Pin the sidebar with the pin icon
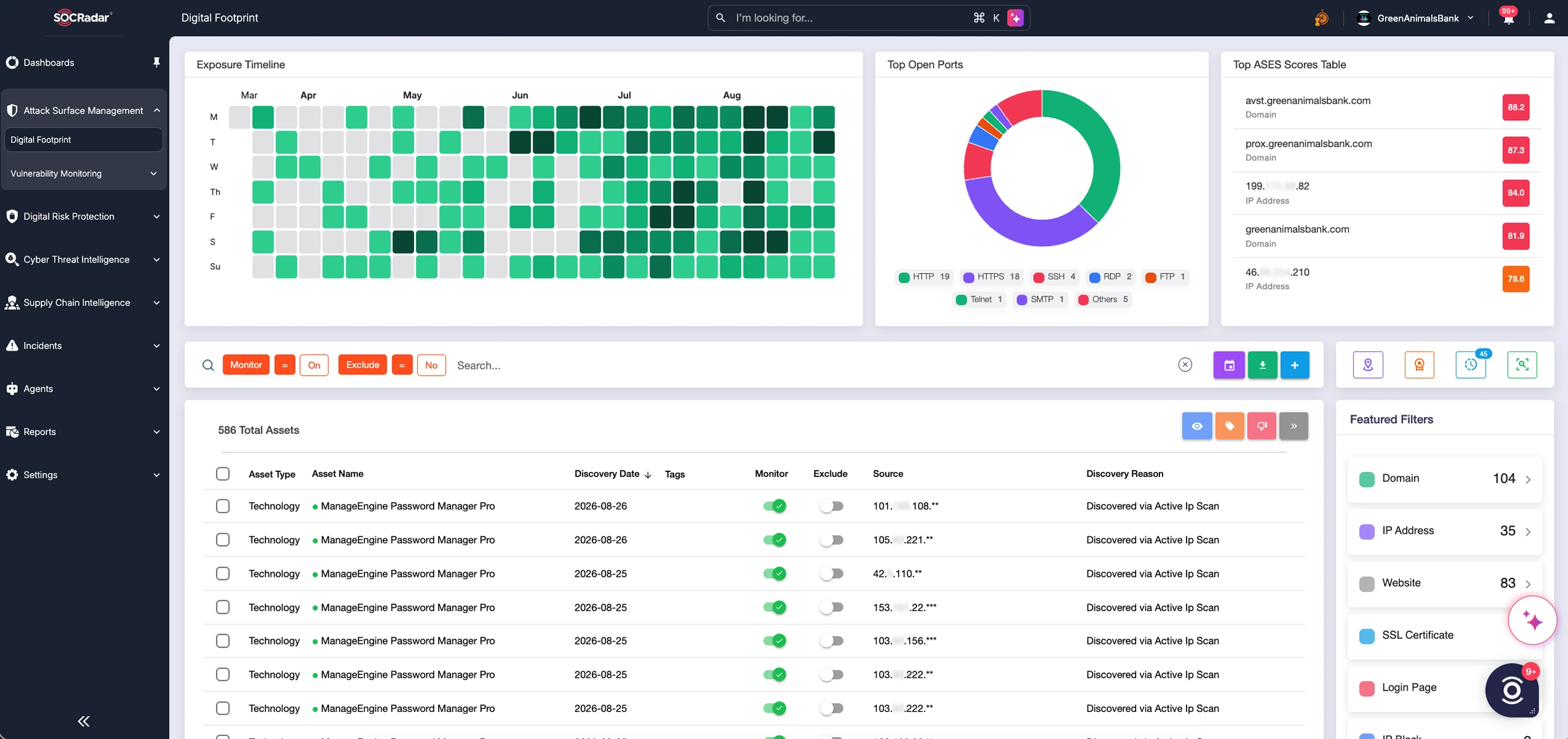 tap(156, 62)
